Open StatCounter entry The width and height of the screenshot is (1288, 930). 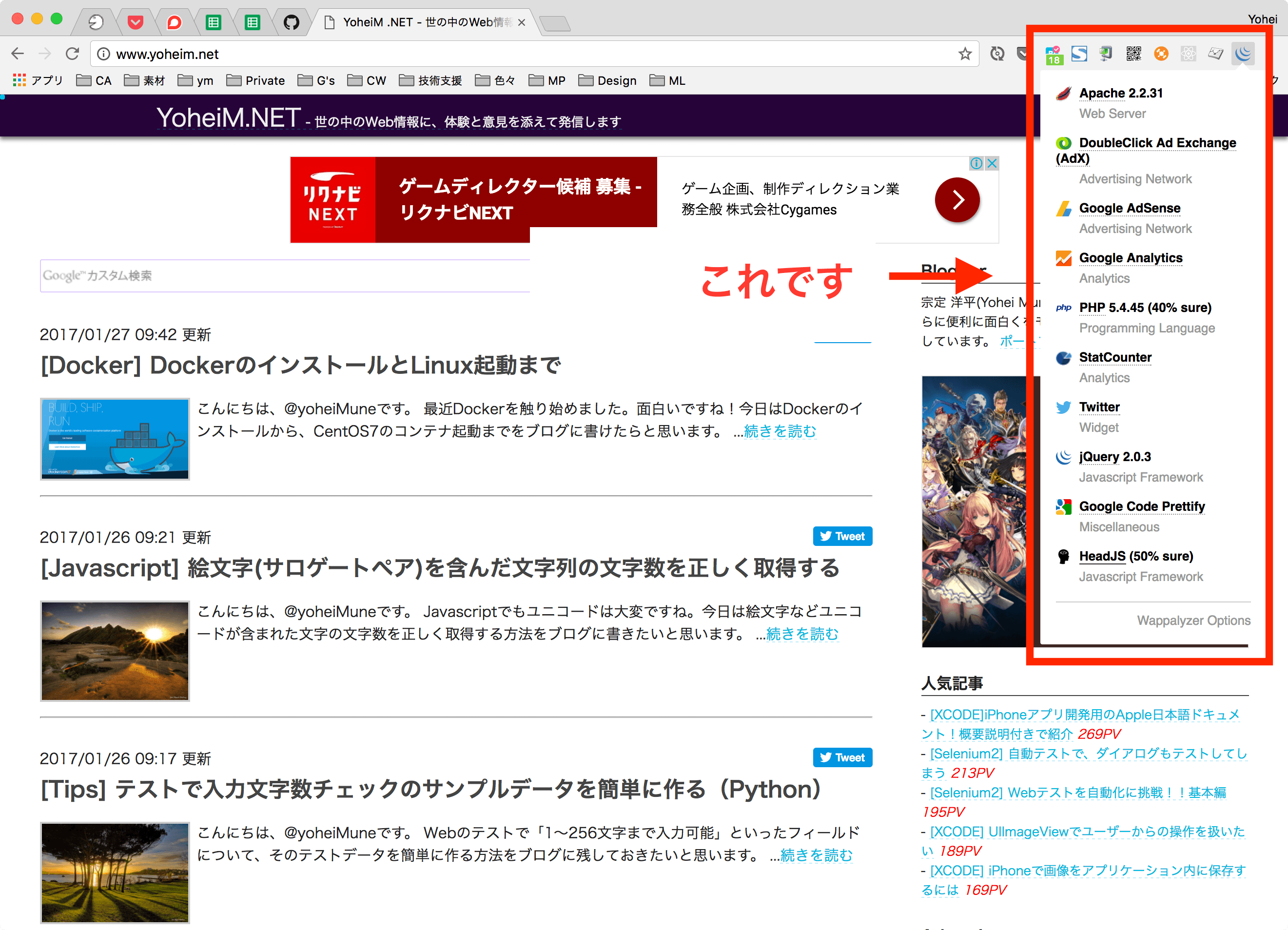click(1115, 357)
